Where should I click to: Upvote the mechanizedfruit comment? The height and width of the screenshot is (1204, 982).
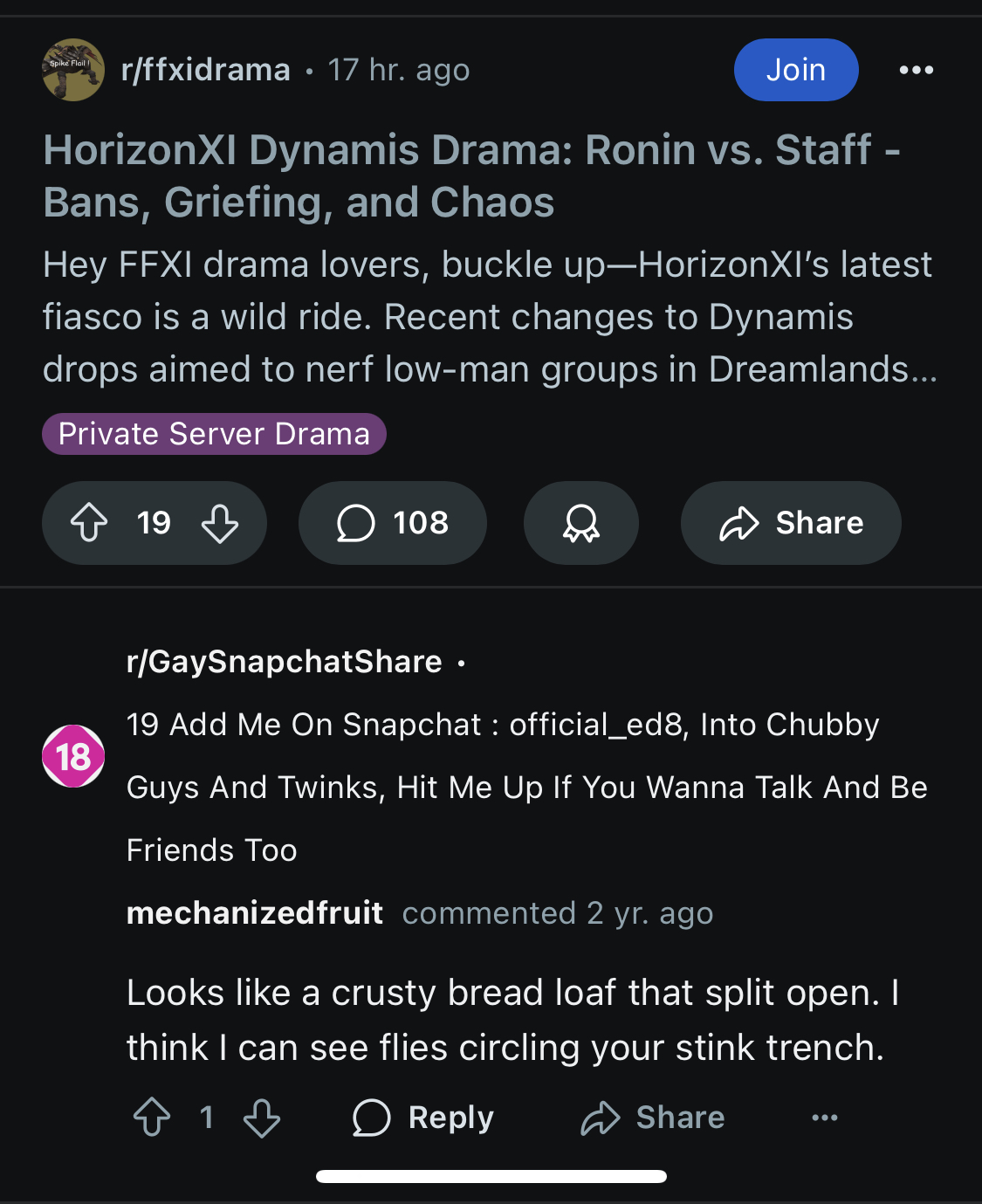152,1118
